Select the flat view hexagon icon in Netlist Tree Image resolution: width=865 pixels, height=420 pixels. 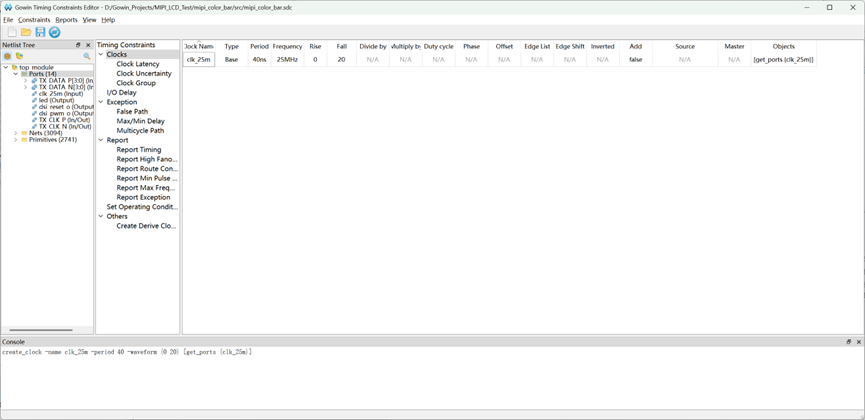(x=7, y=56)
